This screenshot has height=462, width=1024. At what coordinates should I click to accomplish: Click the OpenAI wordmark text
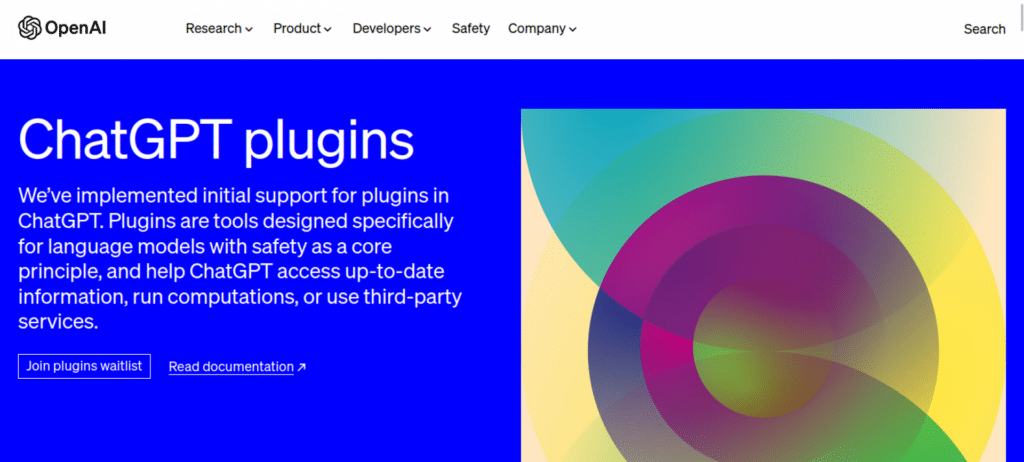pos(75,29)
